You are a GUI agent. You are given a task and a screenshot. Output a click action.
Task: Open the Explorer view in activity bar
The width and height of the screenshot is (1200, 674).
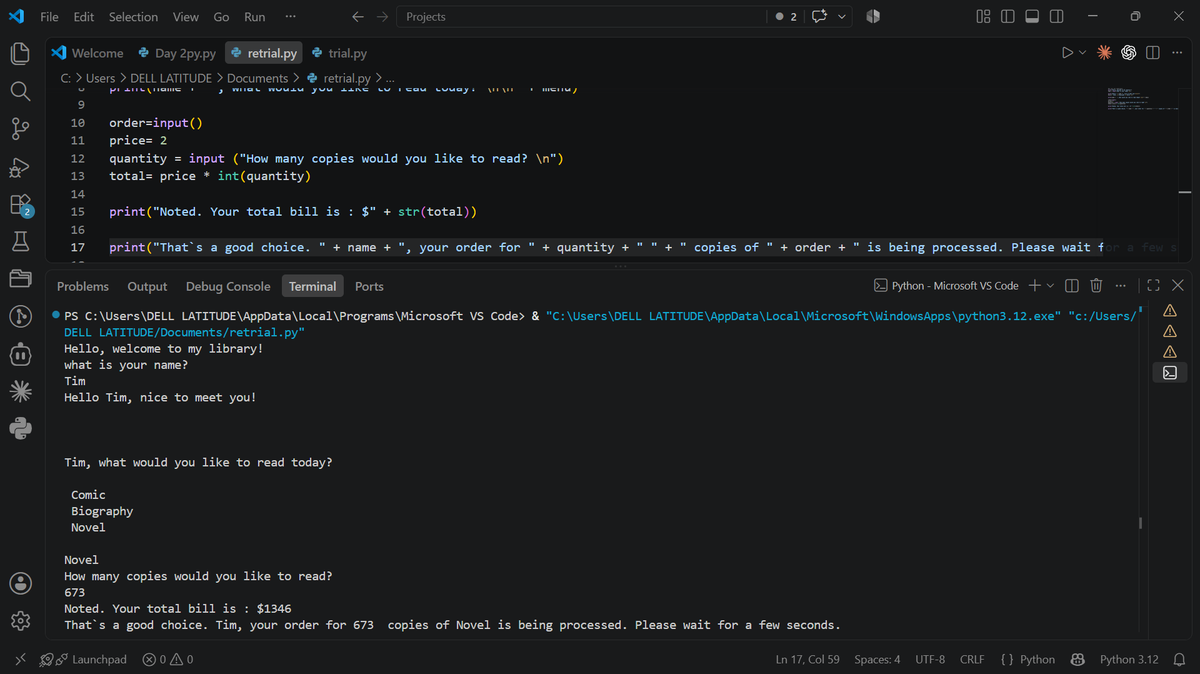(20, 53)
